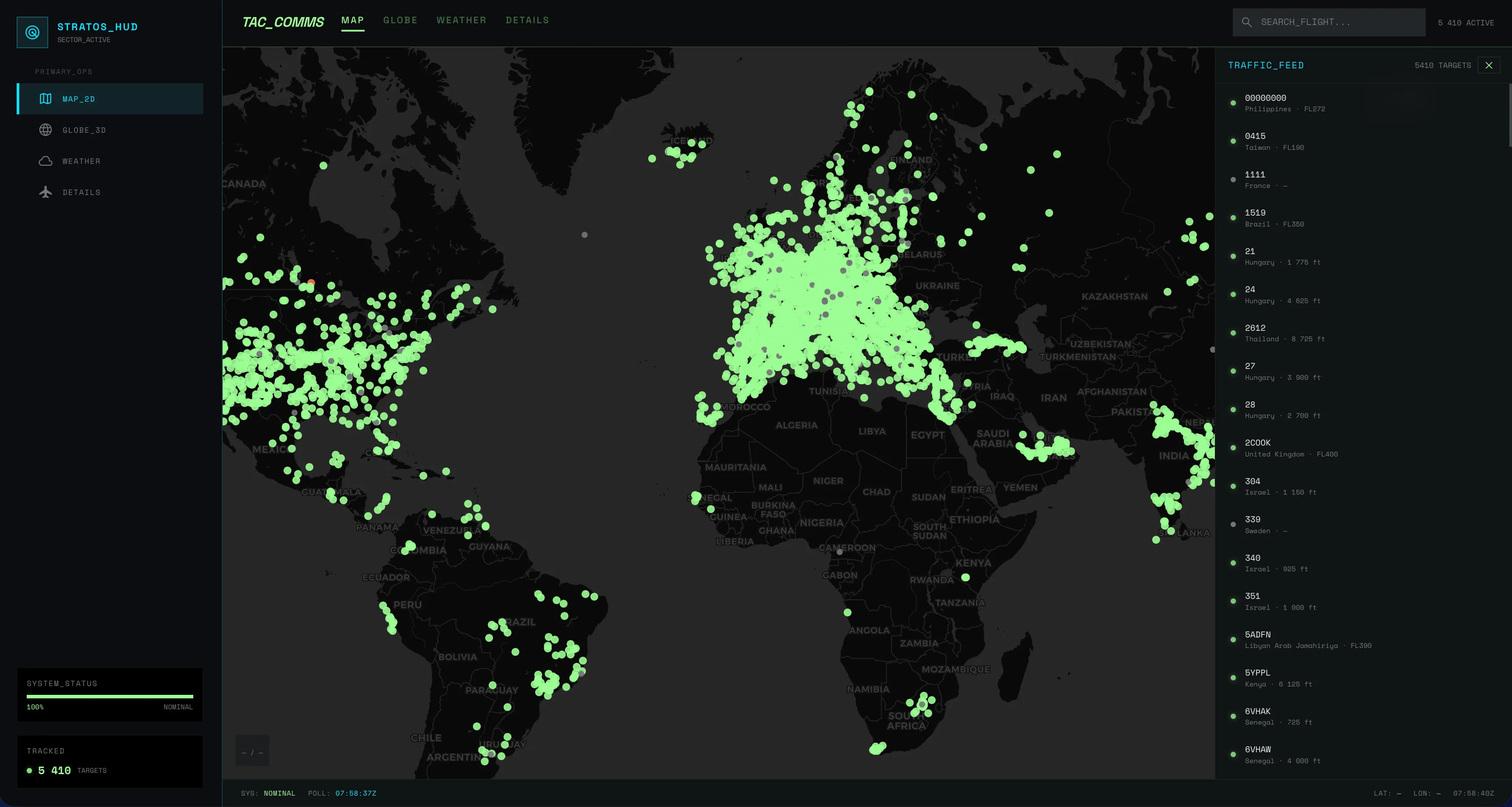This screenshot has height=807, width=1512.
Task: Select flight 351 at 1 000 ft
Action: point(1362,602)
